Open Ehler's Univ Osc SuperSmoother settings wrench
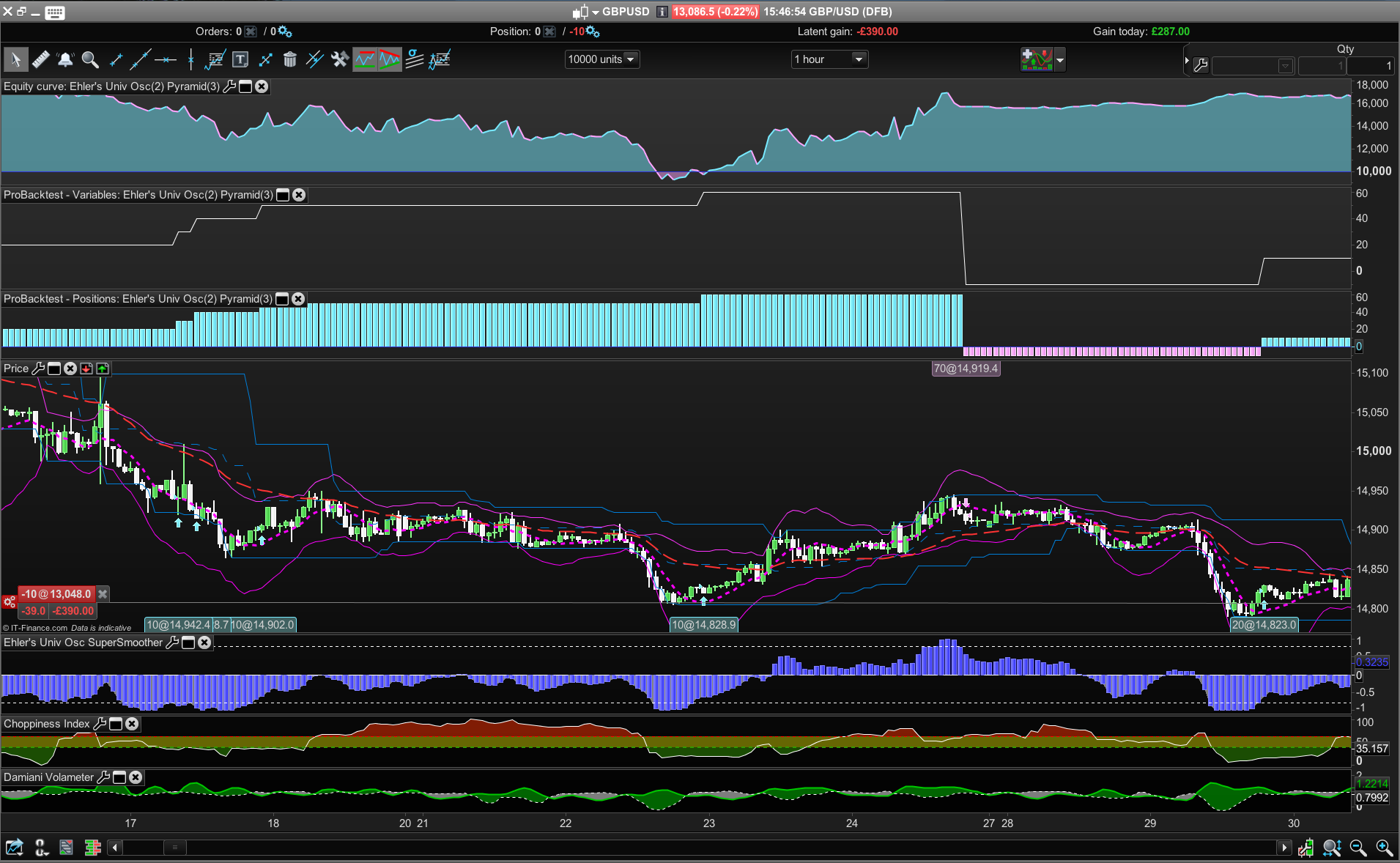Image resolution: width=1400 pixels, height=863 pixels. coord(173,642)
